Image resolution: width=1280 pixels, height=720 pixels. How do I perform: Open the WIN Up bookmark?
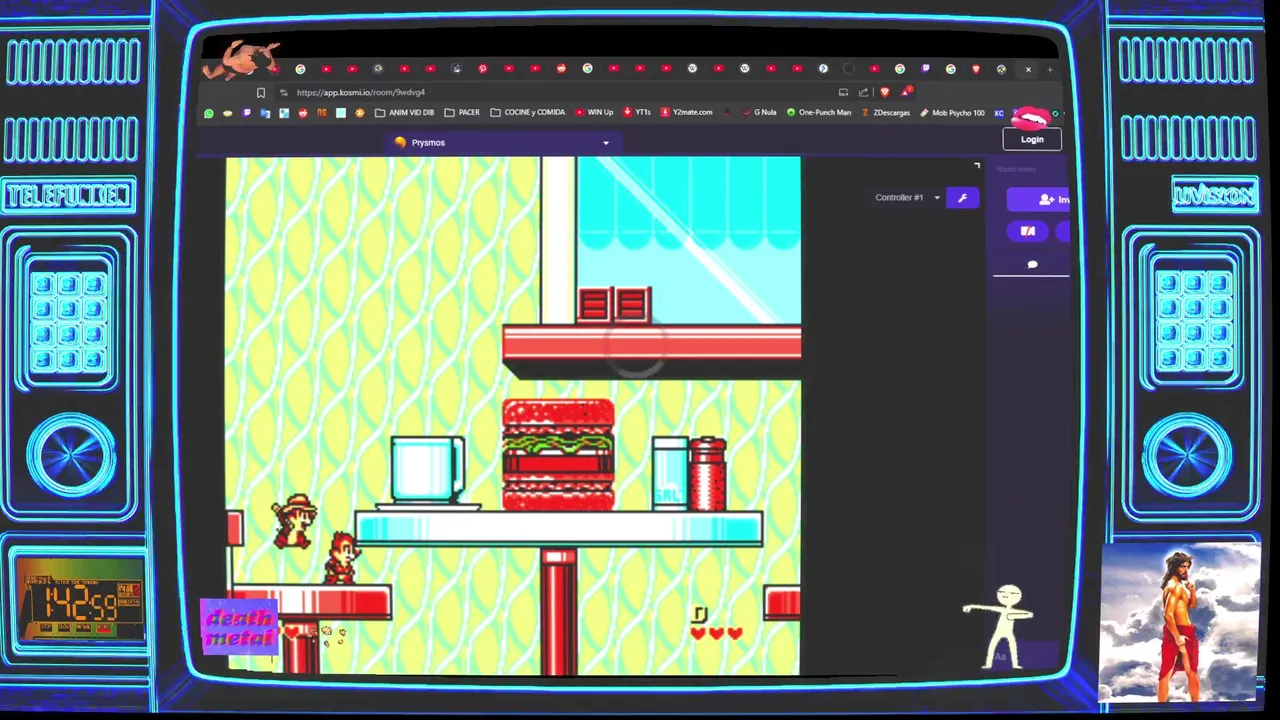[x=594, y=113]
